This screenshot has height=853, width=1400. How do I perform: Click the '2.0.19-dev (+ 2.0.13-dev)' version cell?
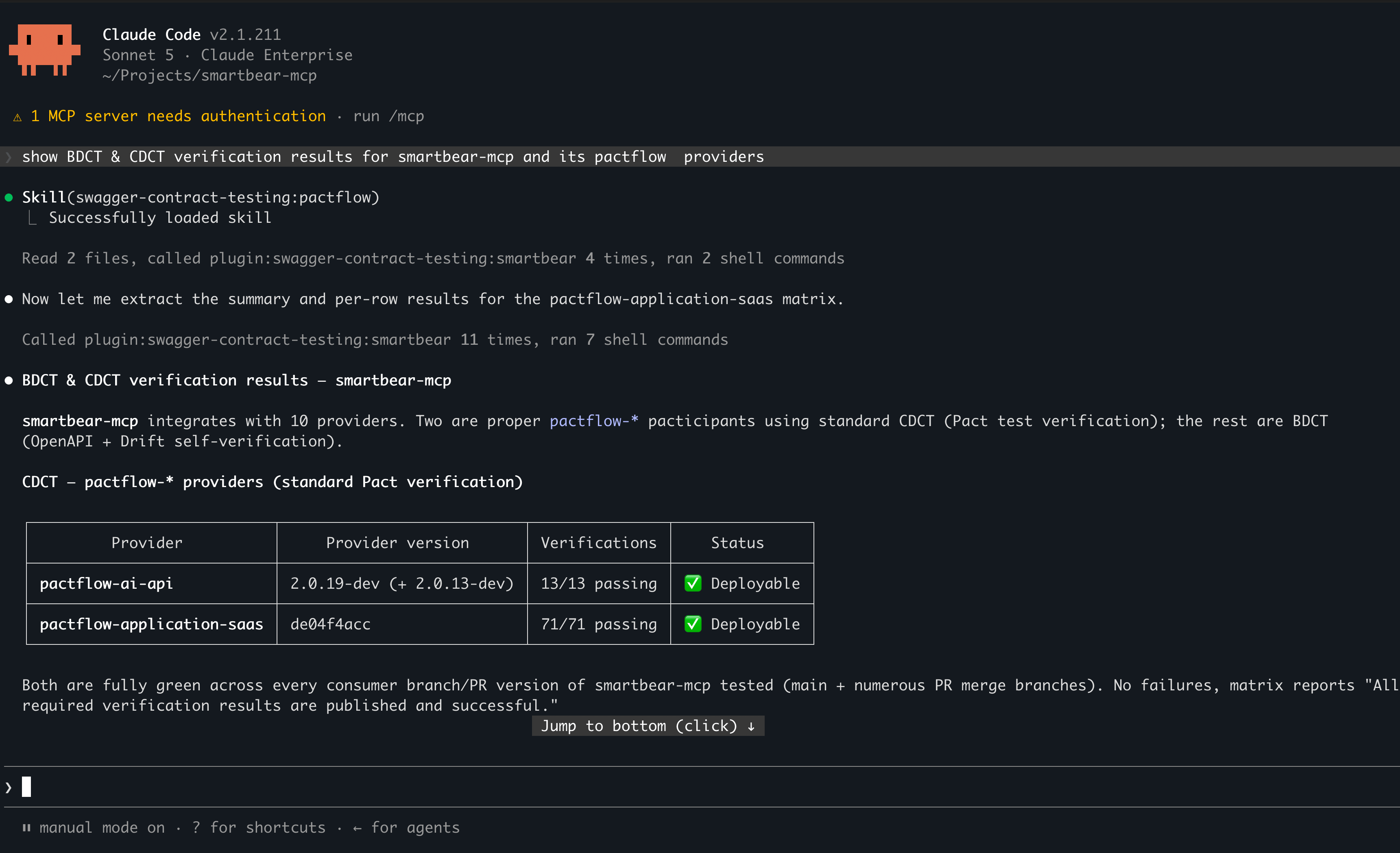tap(402, 583)
